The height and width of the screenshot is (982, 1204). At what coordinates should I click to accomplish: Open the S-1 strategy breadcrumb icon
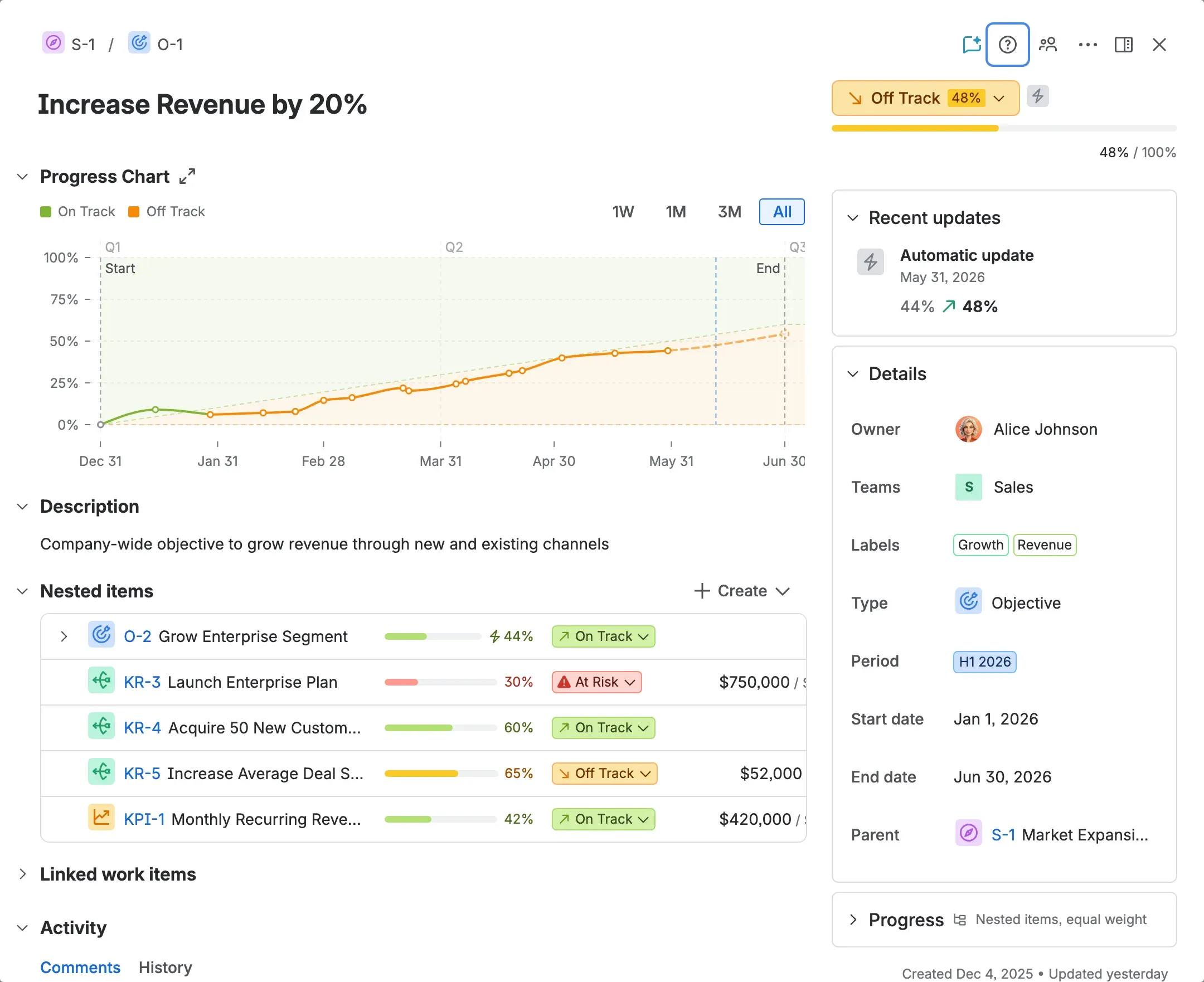(x=53, y=43)
